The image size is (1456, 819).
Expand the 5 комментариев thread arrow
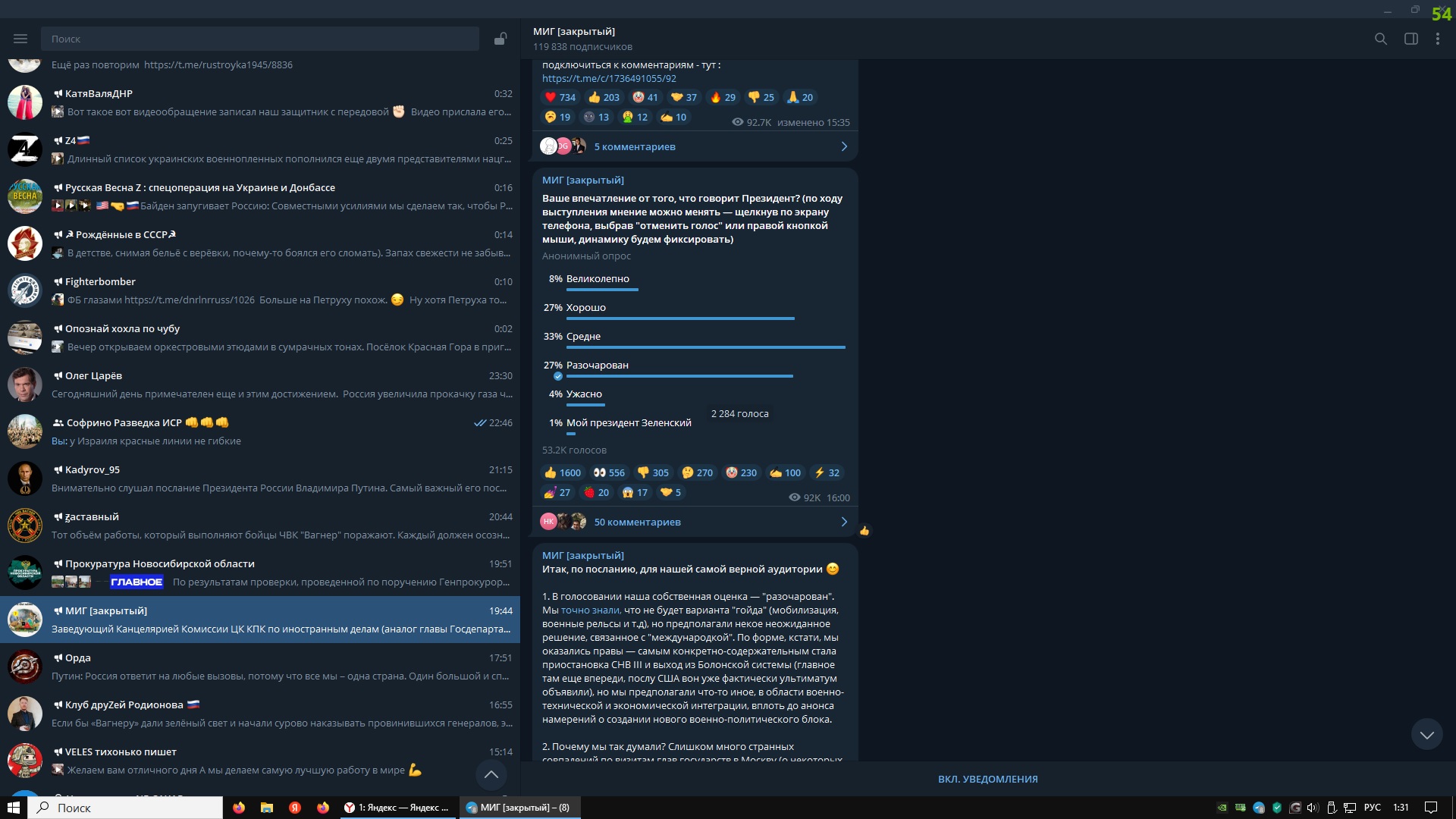pyautogui.click(x=844, y=146)
